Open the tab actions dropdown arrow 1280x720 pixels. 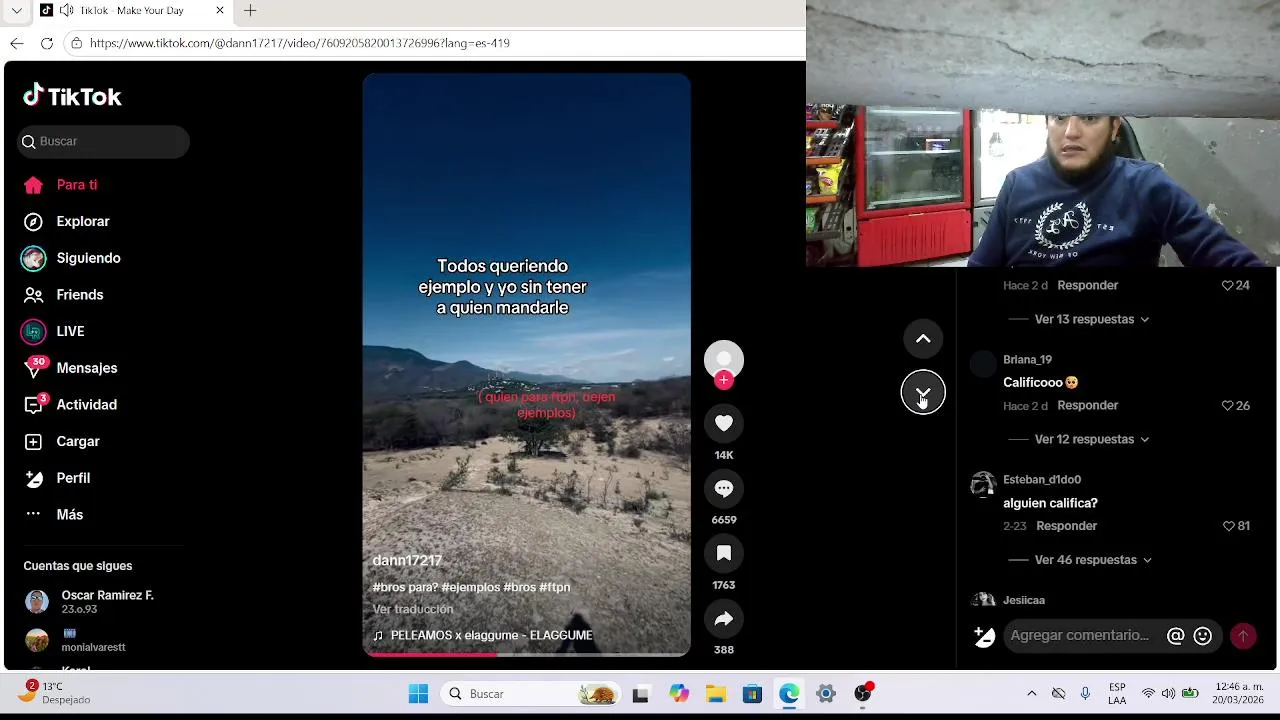[16, 10]
